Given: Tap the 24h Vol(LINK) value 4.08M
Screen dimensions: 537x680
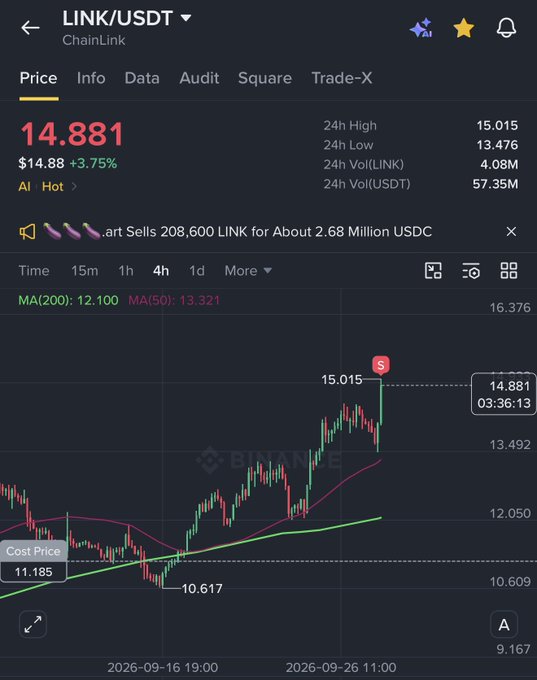Looking at the screenshot, I should click(x=499, y=164).
